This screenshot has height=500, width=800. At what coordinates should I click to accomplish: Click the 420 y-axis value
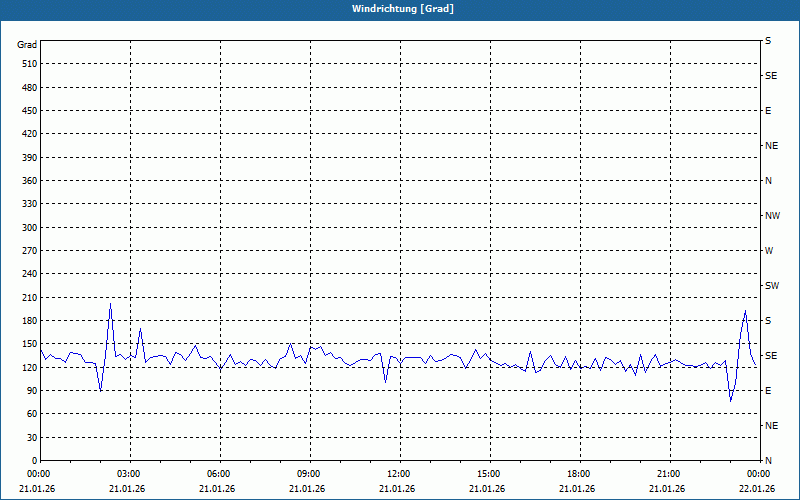30,134
